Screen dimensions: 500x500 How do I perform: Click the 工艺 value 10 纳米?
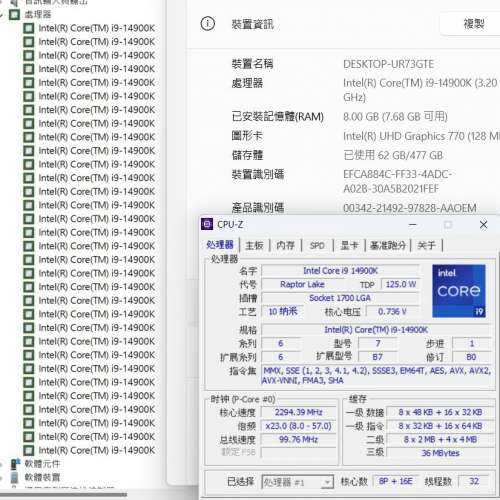click(283, 311)
